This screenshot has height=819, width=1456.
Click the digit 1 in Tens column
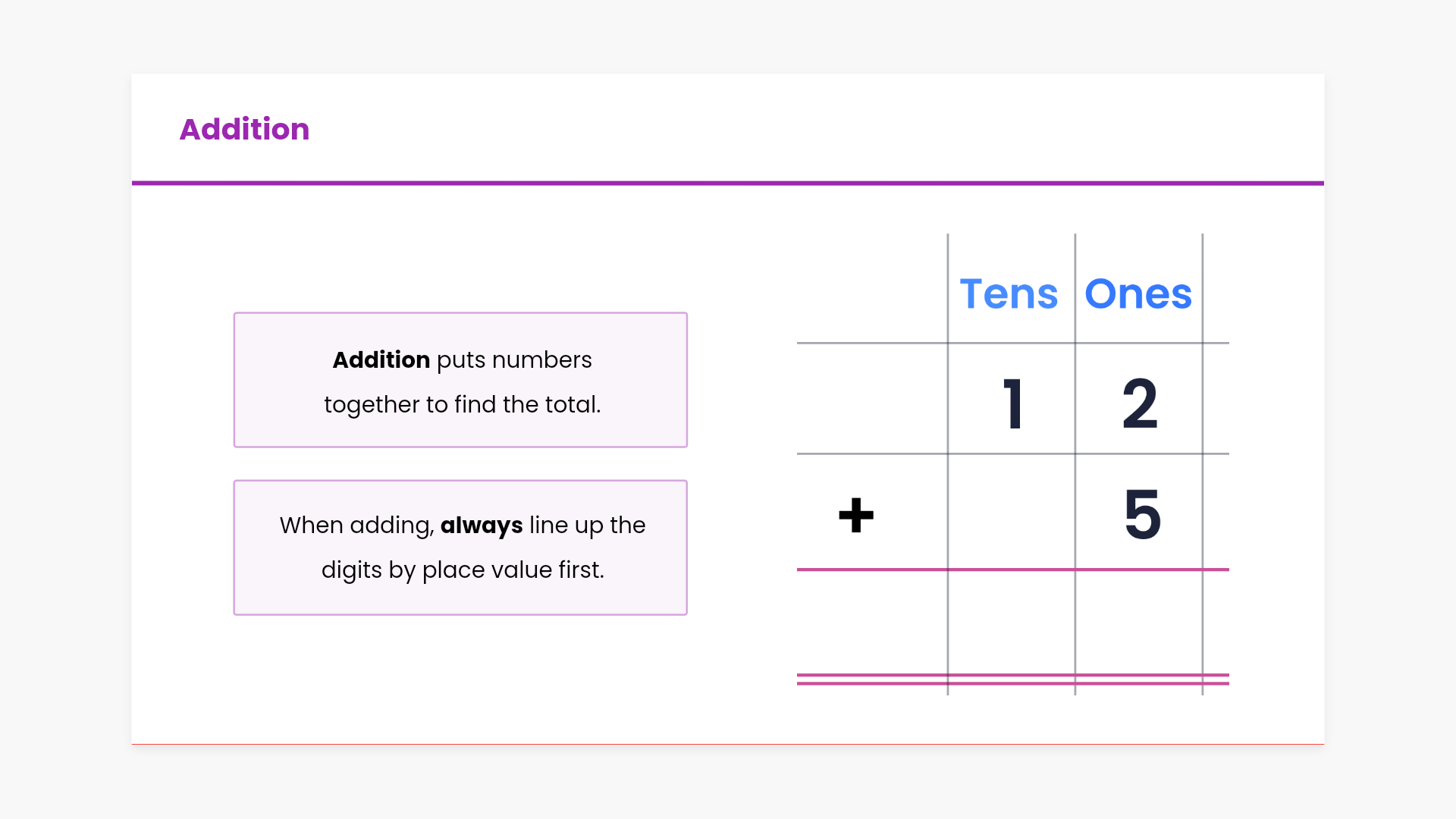[1013, 403]
